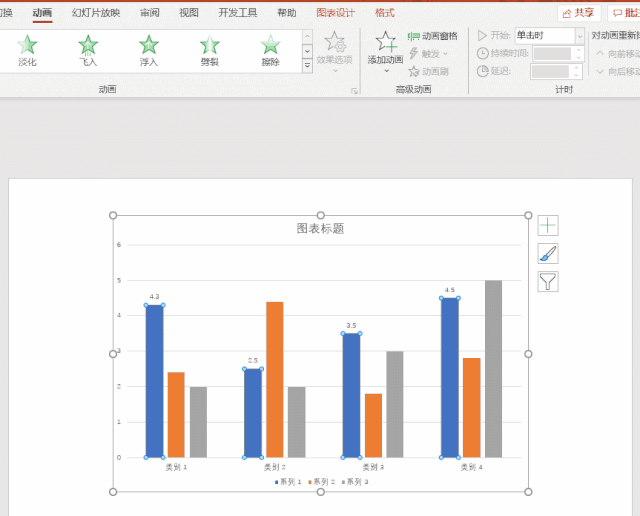Select the blue 系列 1 bar in 类别 3
Screen dimensions: 640x516
351,395
